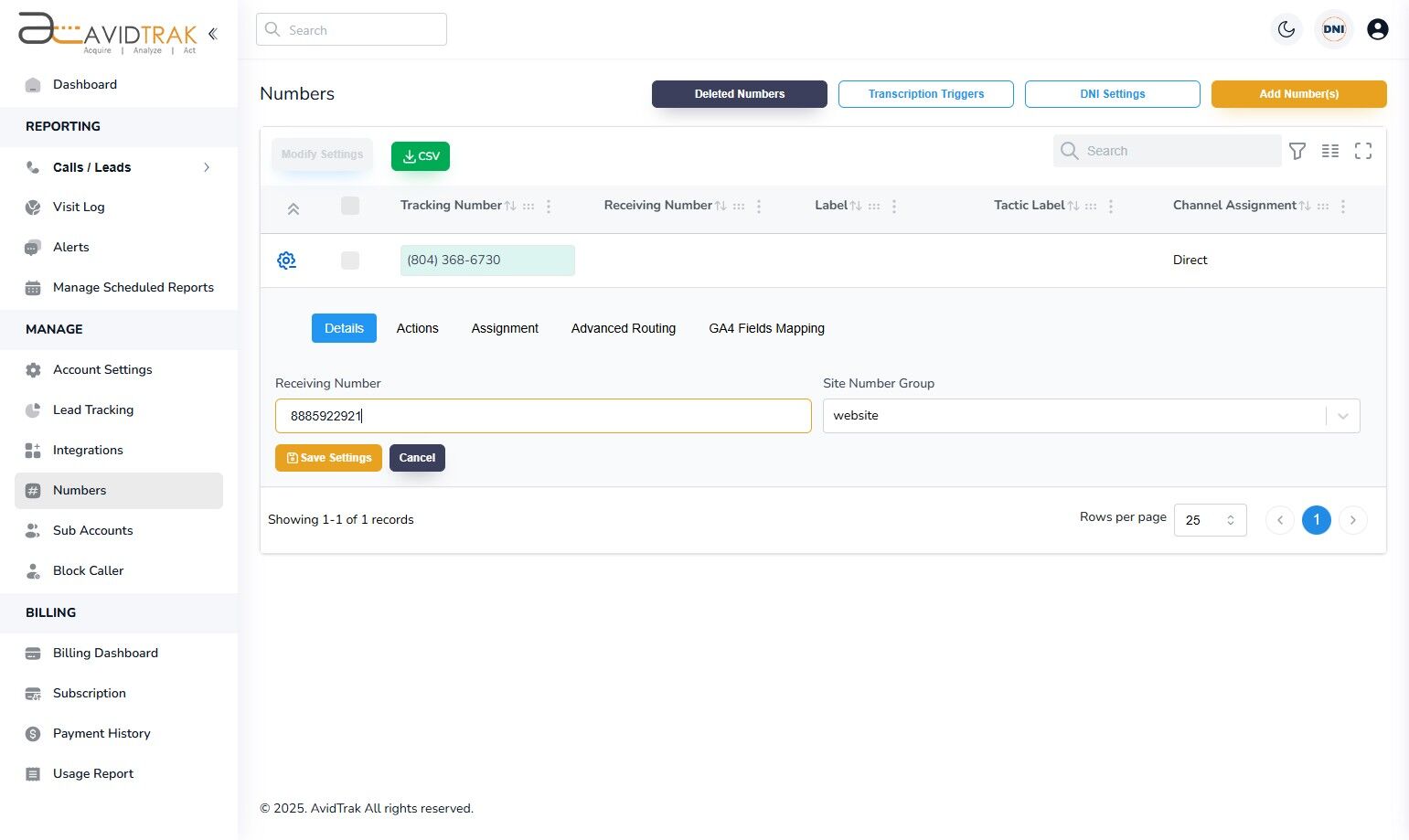Collapse the sidebar with the chevron icon
This screenshot has height=840, width=1409.
tap(212, 33)
